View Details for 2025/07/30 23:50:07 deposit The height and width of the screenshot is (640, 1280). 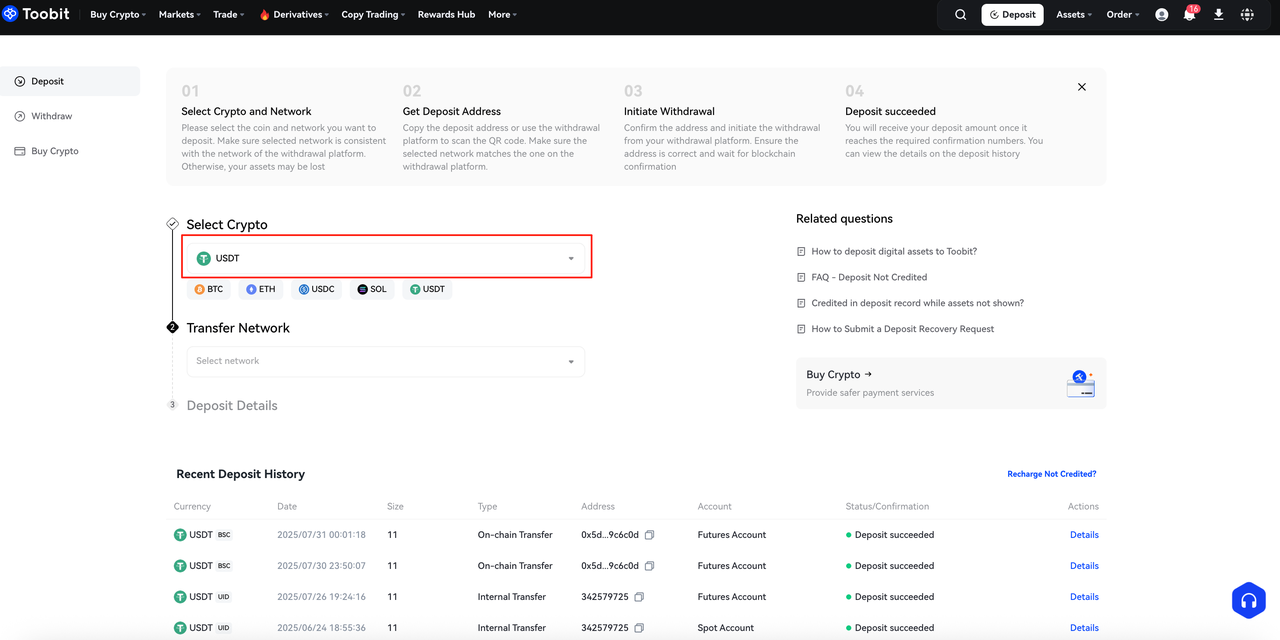pos(1084,566)
